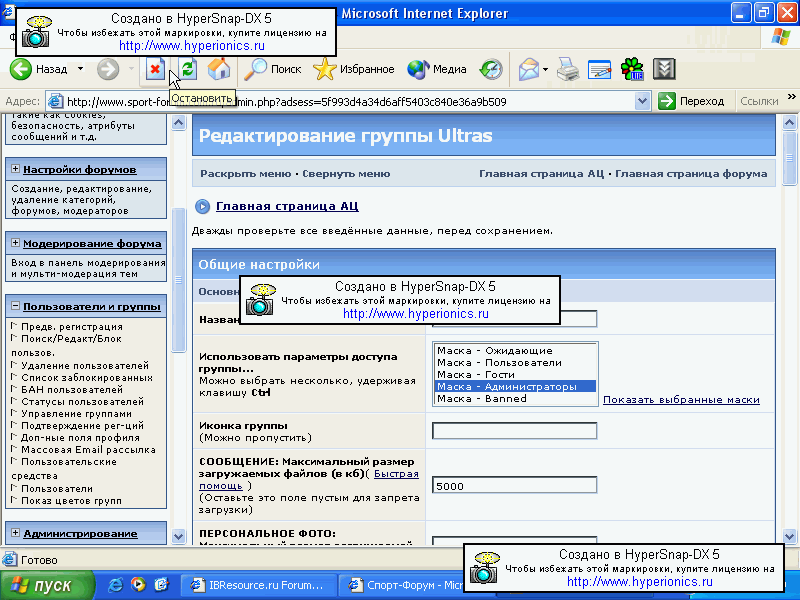Collapse Пользователи и группы minus icon
Image resolution: width=800 pixels, height=600 pixels.
tap(15, 306)
